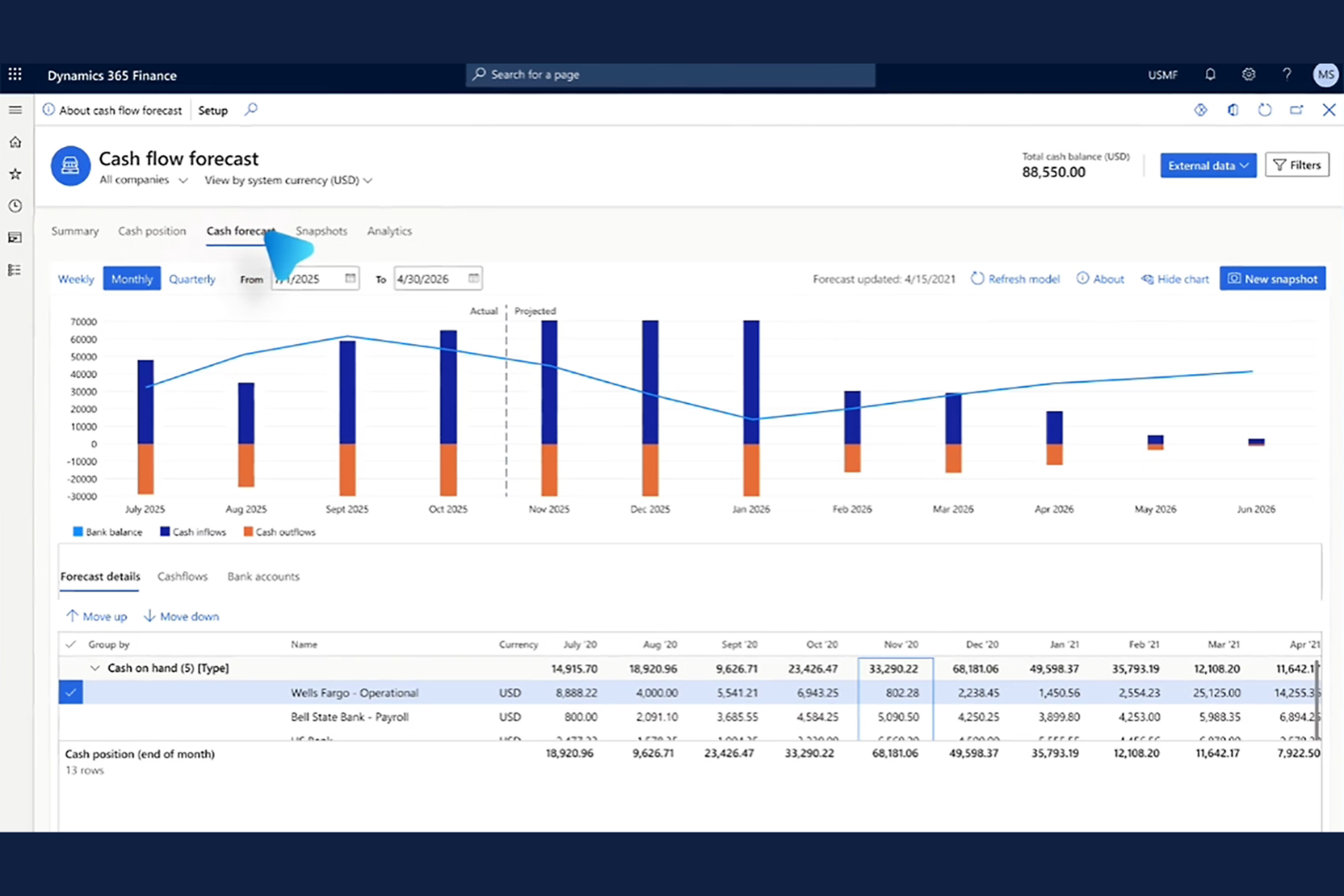Switch to the Snapshots tab
The height and width of the screenshot is (896, 1344).
(x=321, y=231)
